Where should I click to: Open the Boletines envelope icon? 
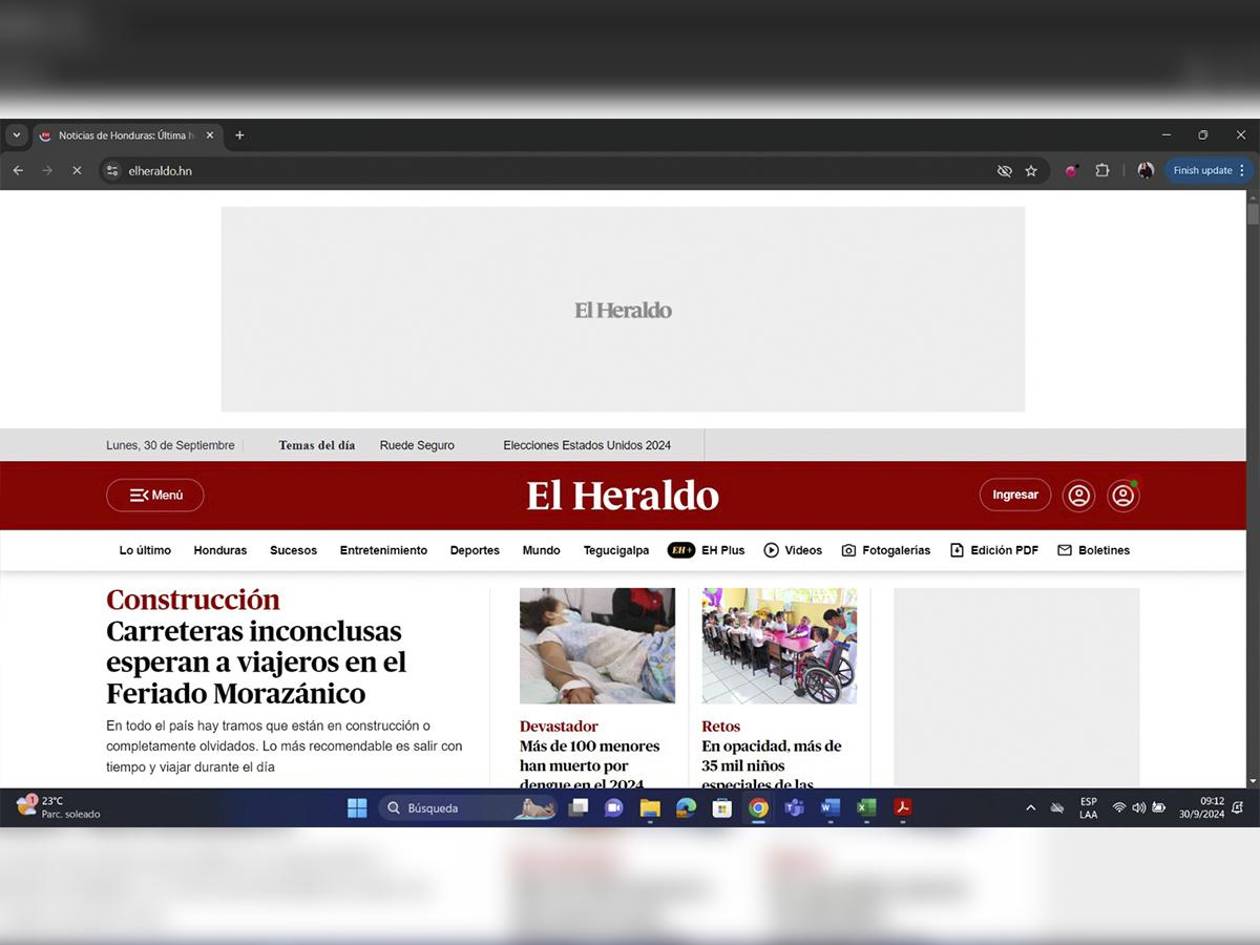click(1064, 550)
